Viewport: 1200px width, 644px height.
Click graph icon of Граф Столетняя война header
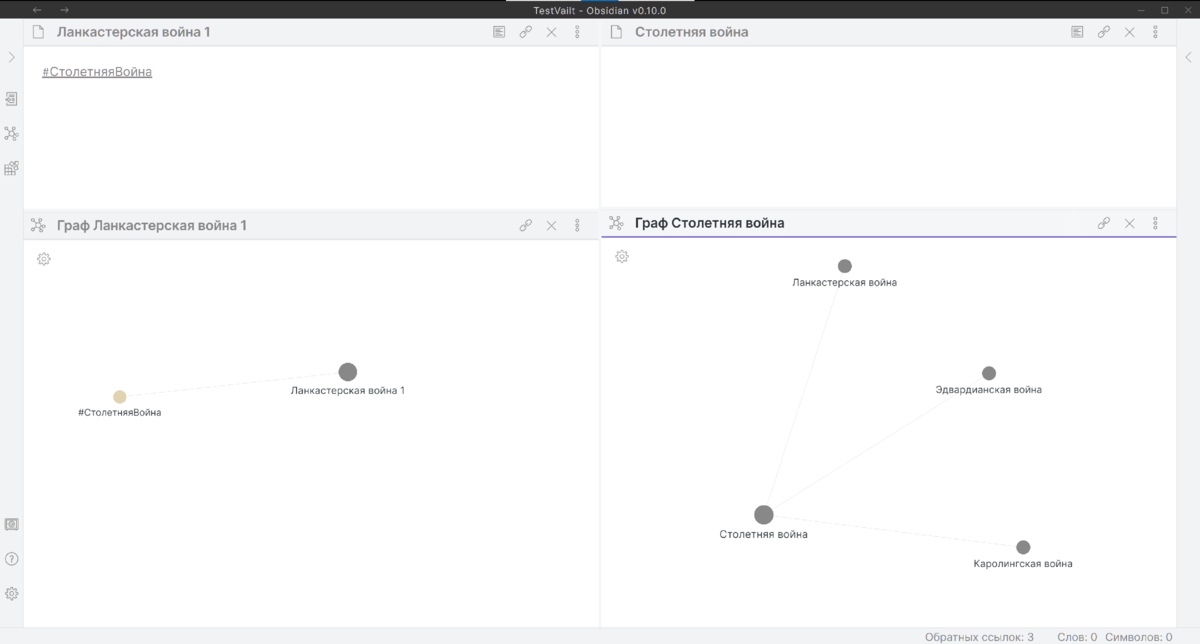pyautogui.click(x=616, y=223)
